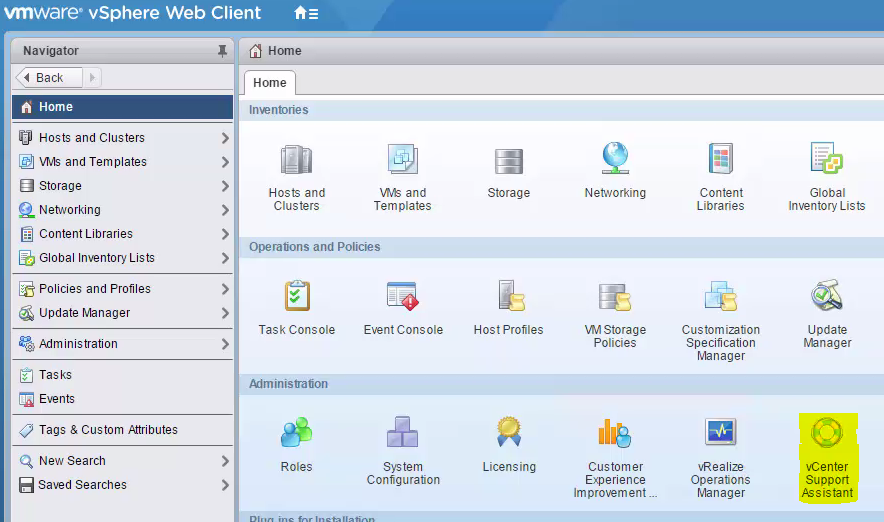This screenshot has height=522, width=884.
Task: Select the Home tab
Action: pyautogui.click(x=269, y=83)
